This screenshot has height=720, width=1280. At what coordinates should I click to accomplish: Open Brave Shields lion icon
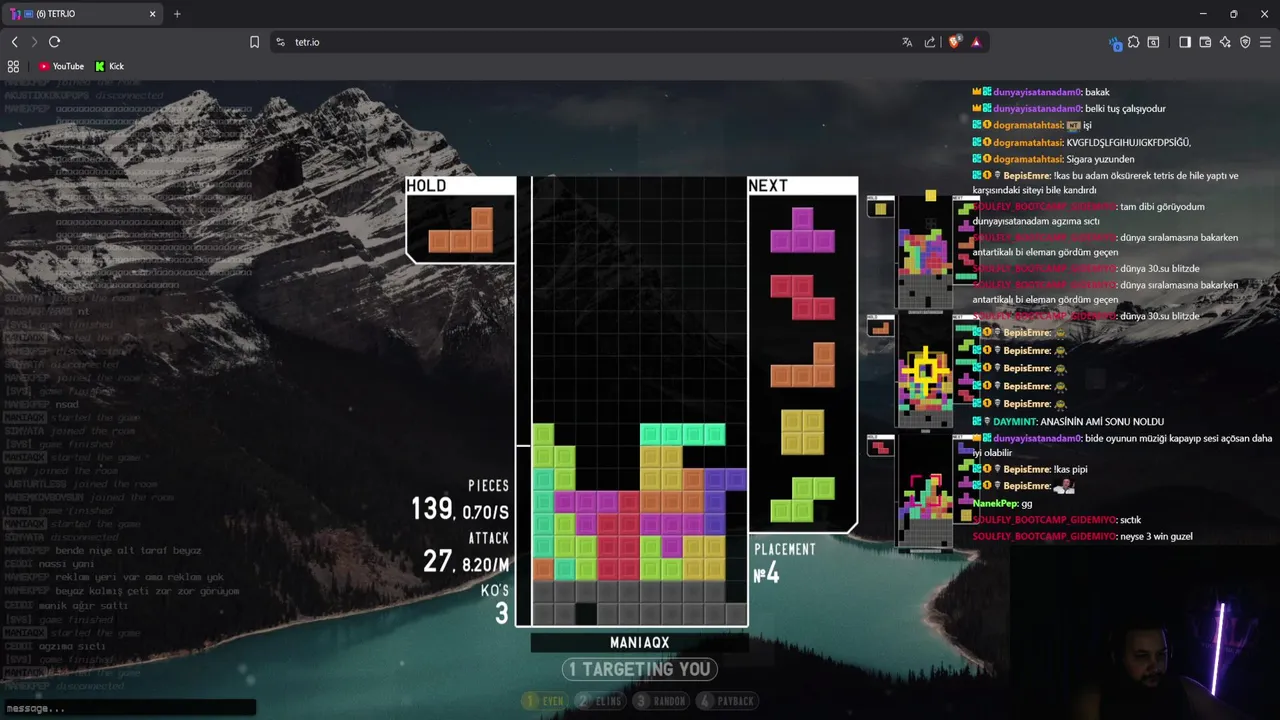tap(954, 42)
